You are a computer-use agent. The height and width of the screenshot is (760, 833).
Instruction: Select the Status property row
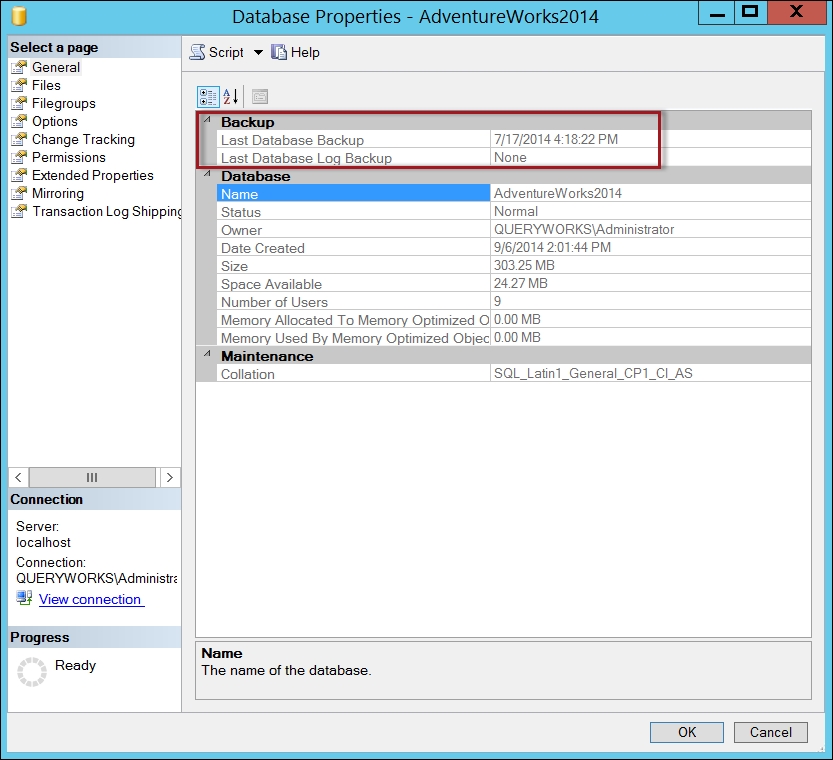coord(514,211)
